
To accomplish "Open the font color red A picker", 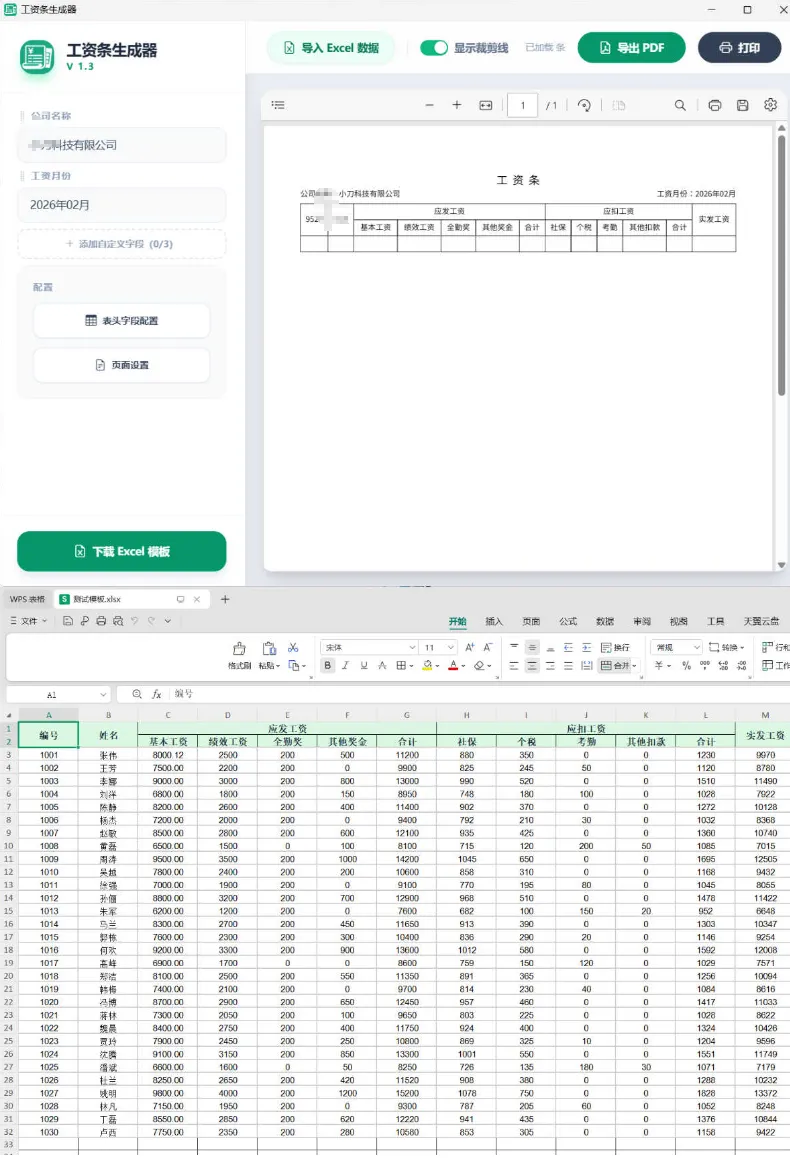I will [452, 665].
